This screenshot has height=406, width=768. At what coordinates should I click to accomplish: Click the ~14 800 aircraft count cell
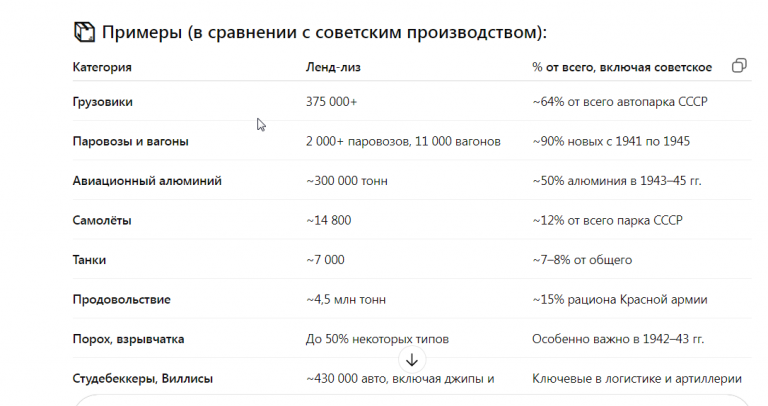tap(329, 220)
